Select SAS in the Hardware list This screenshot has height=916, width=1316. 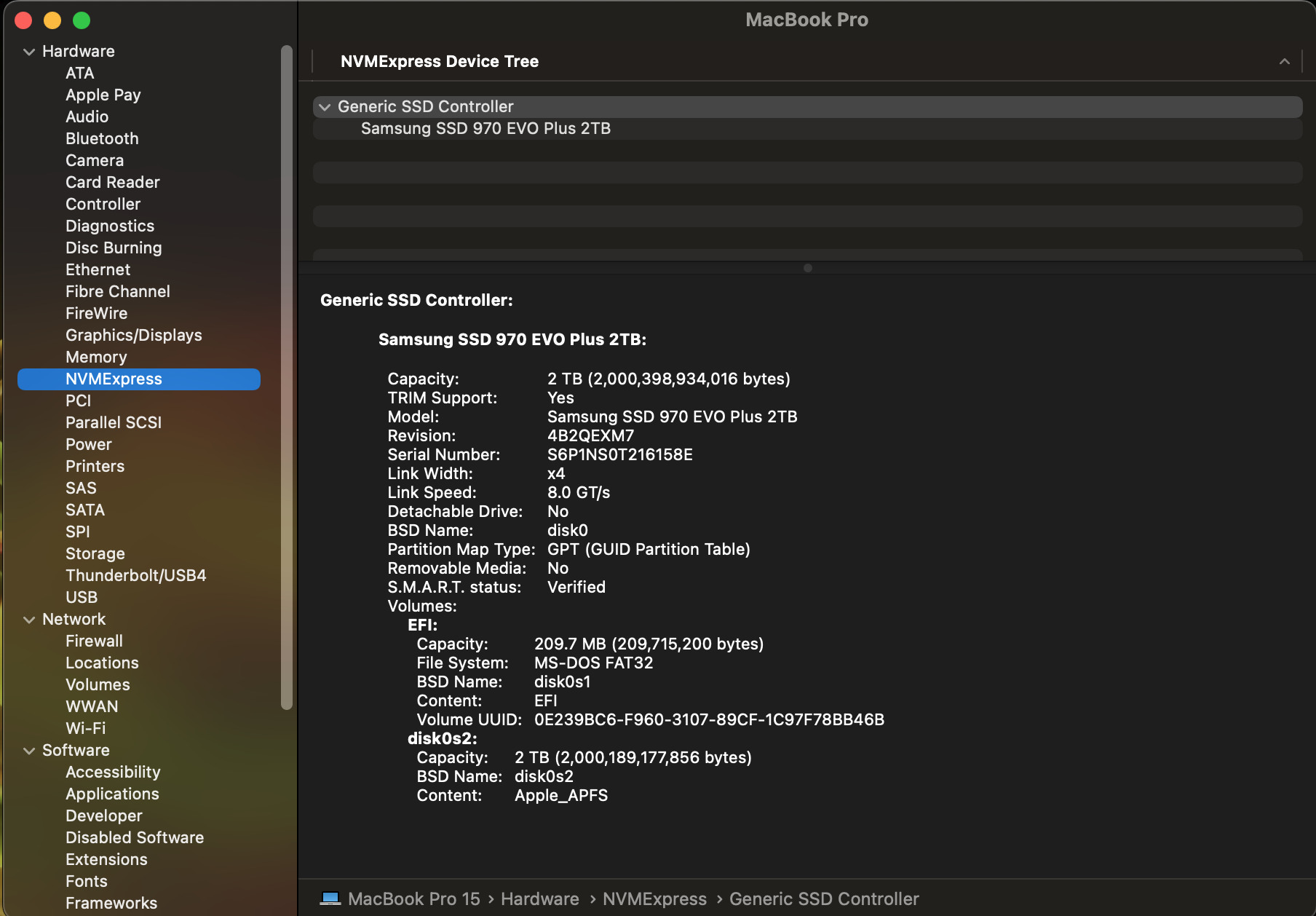point(81,488)
